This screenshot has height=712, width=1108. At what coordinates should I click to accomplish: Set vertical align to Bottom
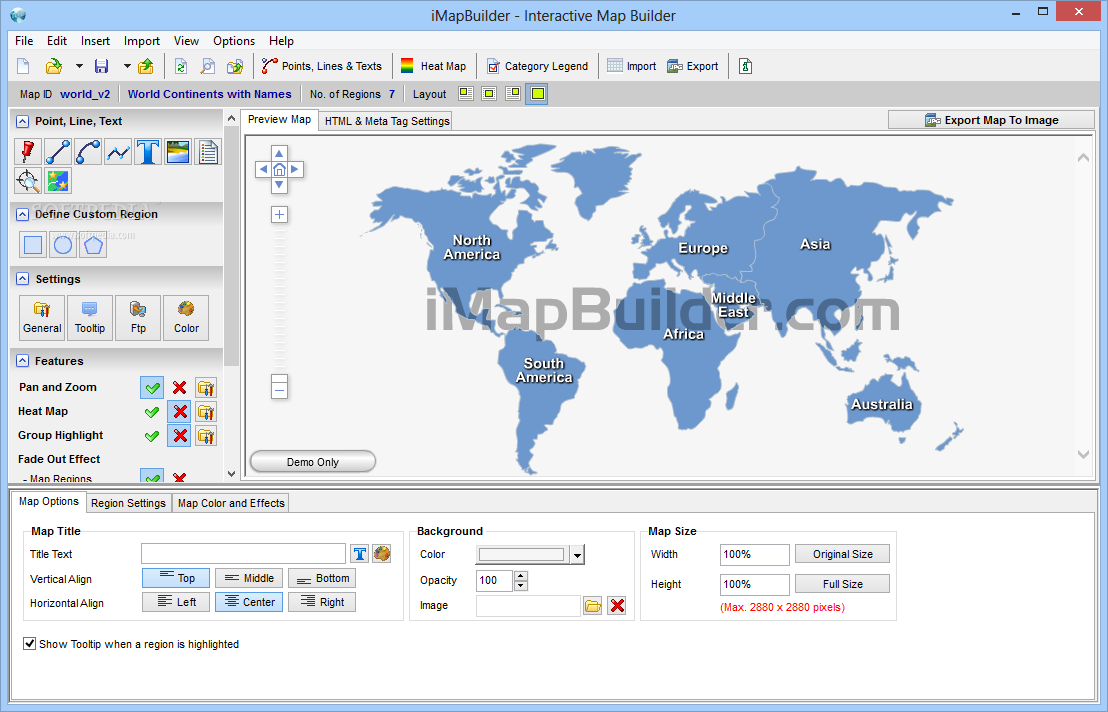click(322, 578)
